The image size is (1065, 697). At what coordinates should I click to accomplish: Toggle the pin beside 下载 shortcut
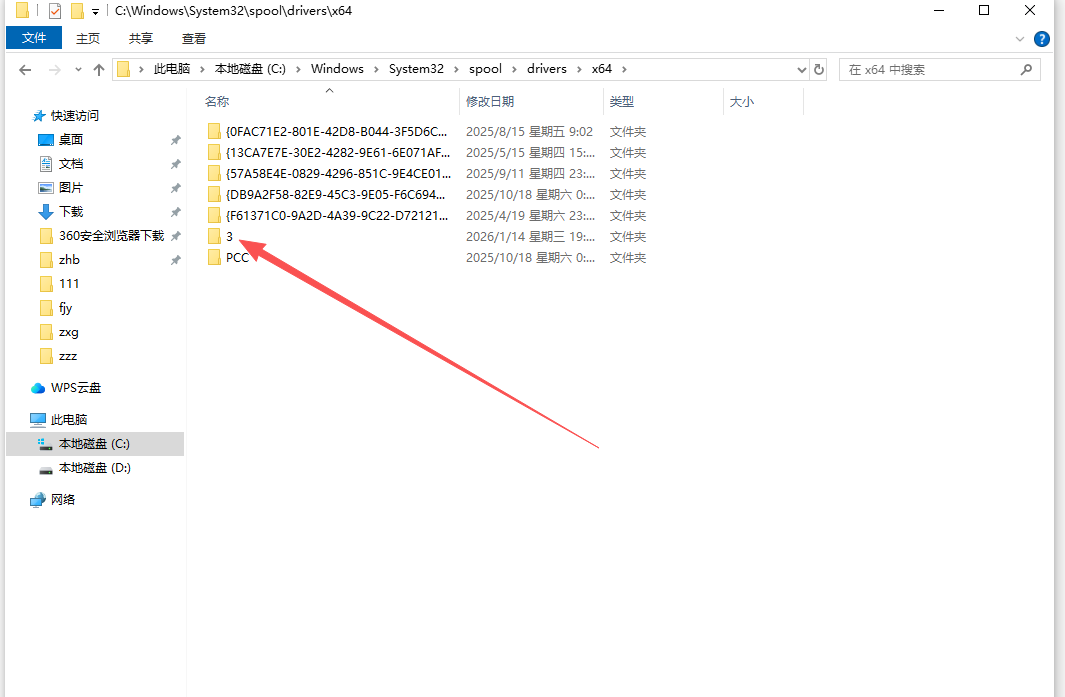tap(175, 211)
